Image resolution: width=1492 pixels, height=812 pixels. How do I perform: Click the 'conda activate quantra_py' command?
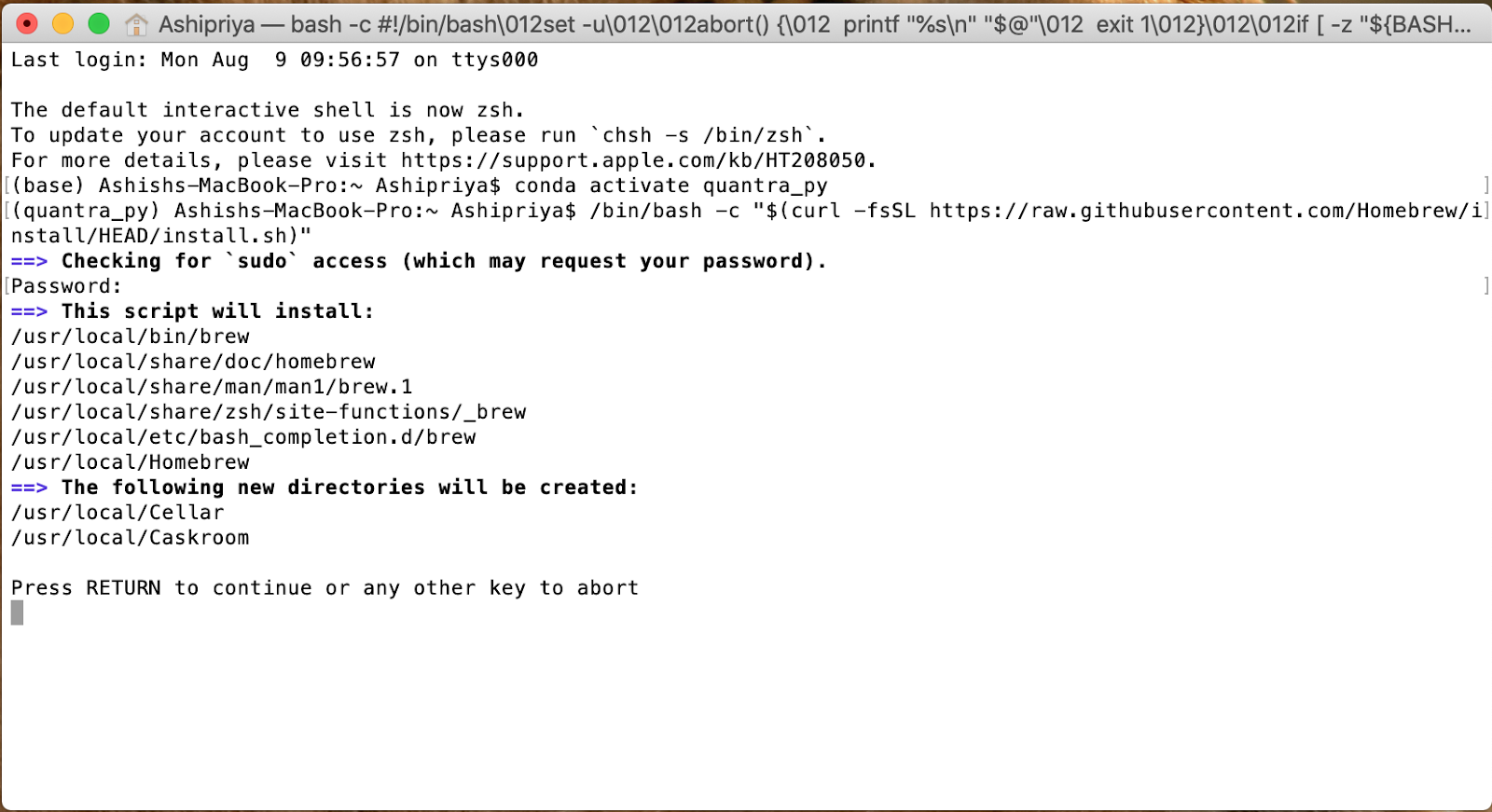pyautogui.click(x=671, y=186)
